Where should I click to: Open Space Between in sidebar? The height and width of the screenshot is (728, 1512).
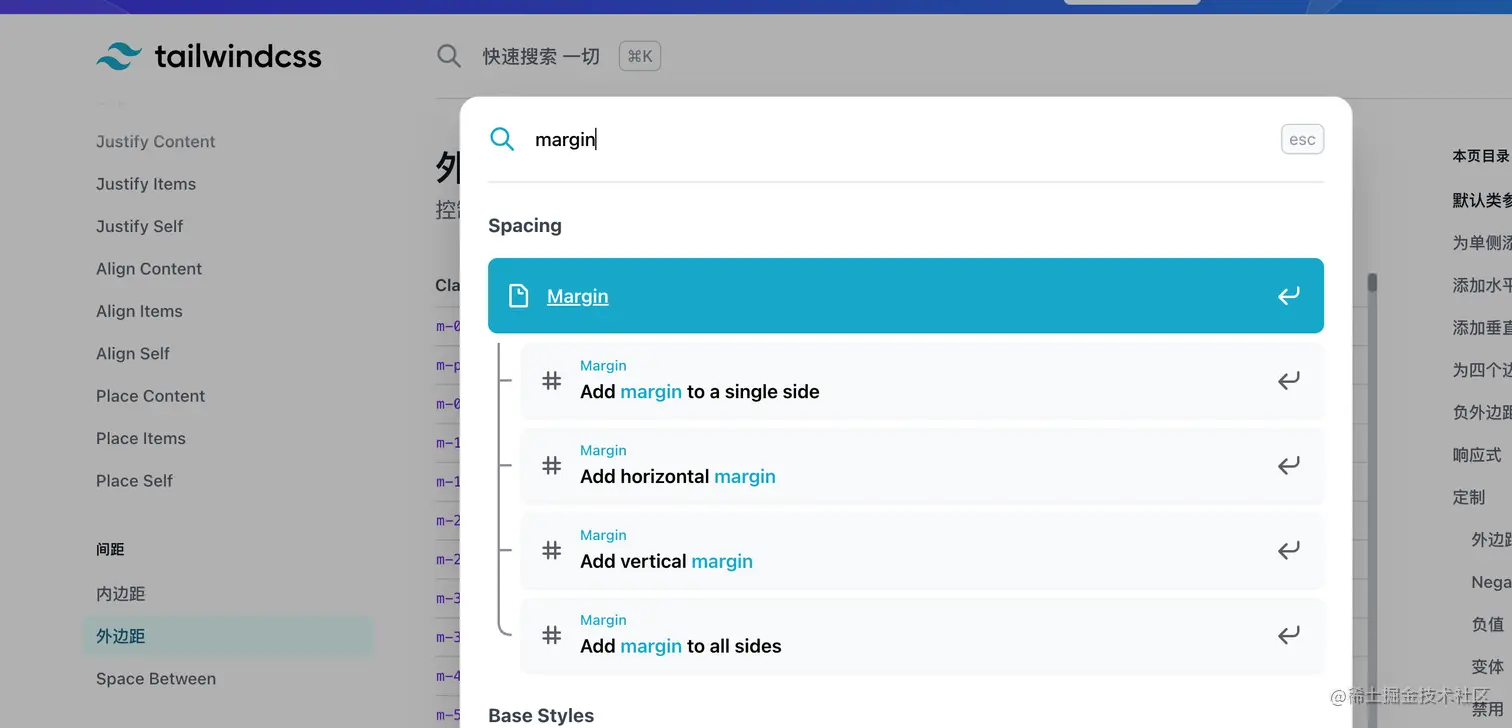pyautogui.click(x=156, y=679)
